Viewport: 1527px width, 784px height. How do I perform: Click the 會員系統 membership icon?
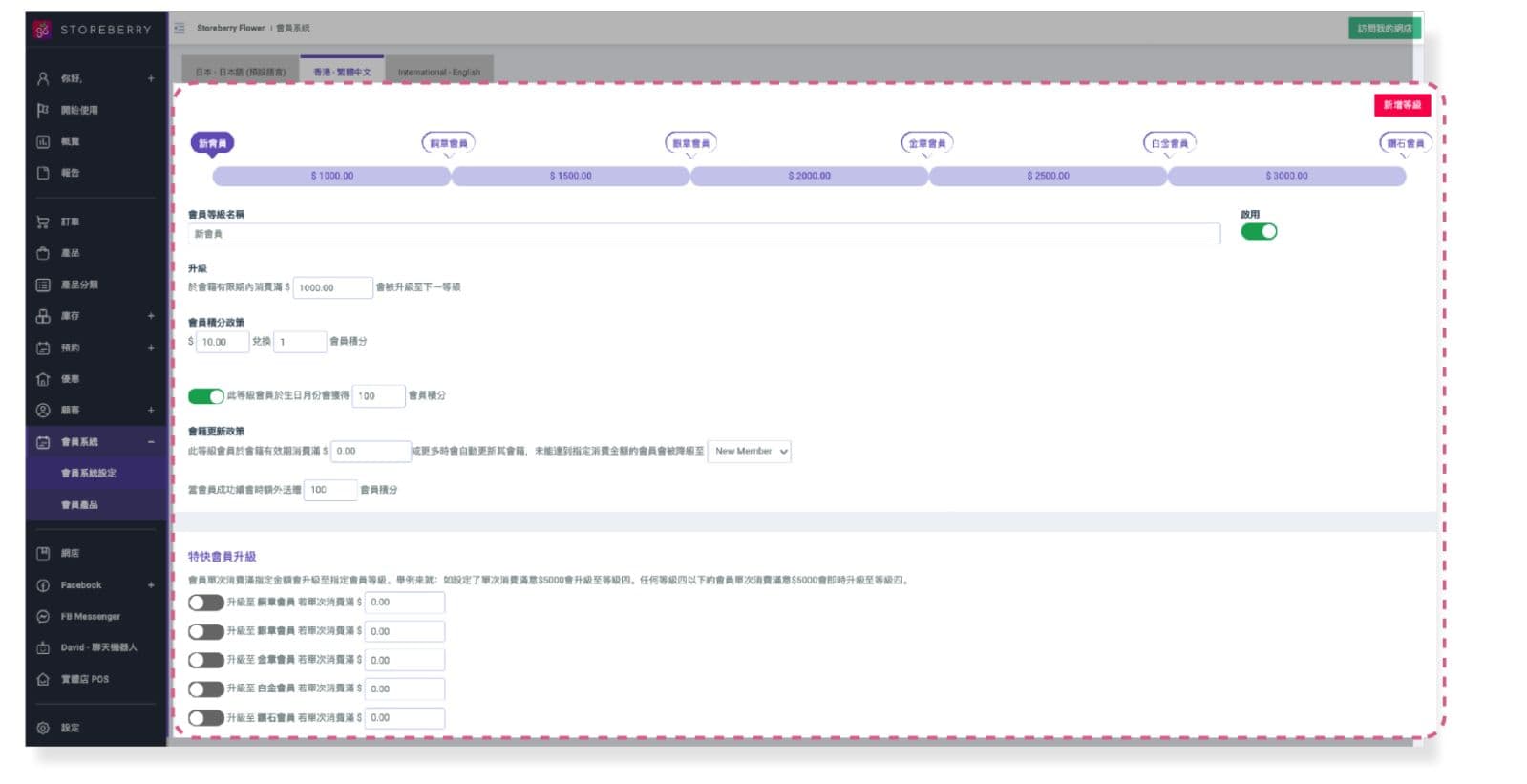tap(43, 442)
